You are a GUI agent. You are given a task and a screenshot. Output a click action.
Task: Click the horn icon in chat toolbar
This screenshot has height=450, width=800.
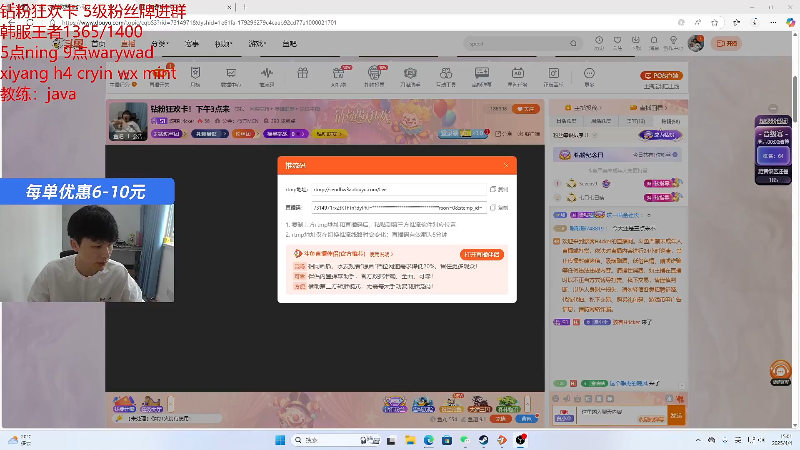pos(566,398)
